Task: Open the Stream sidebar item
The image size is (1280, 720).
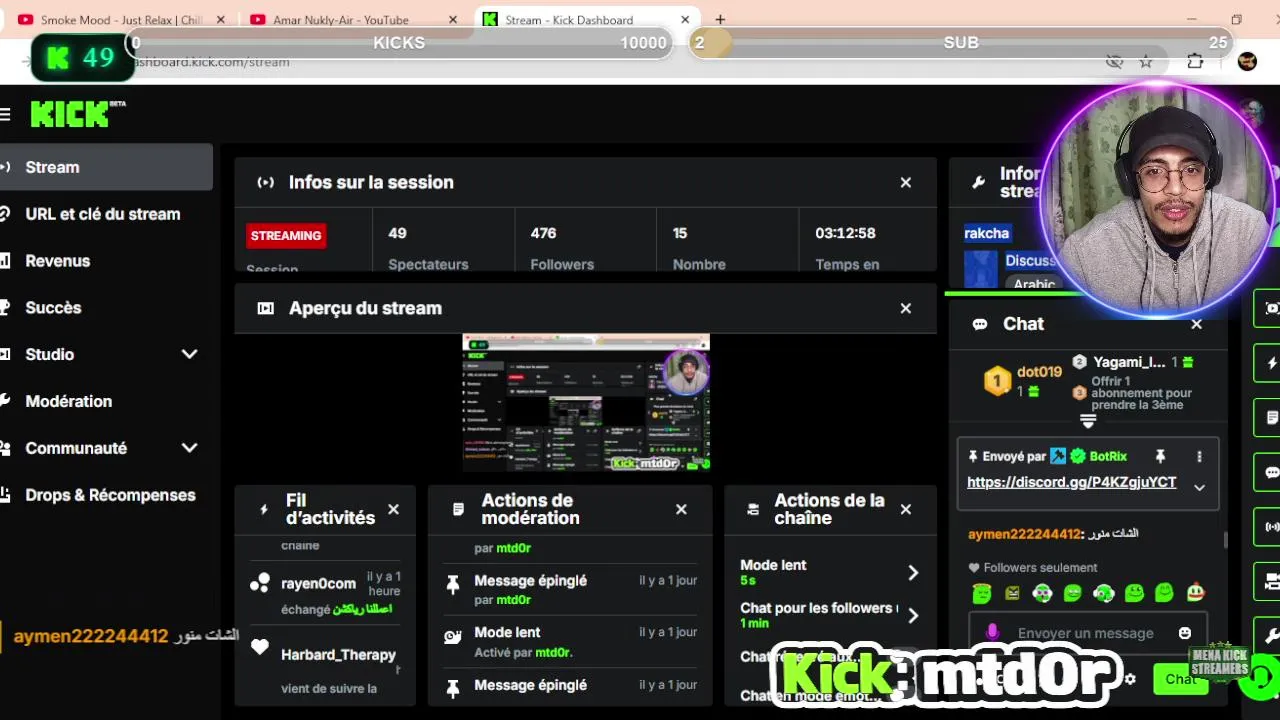Action: 106,167
